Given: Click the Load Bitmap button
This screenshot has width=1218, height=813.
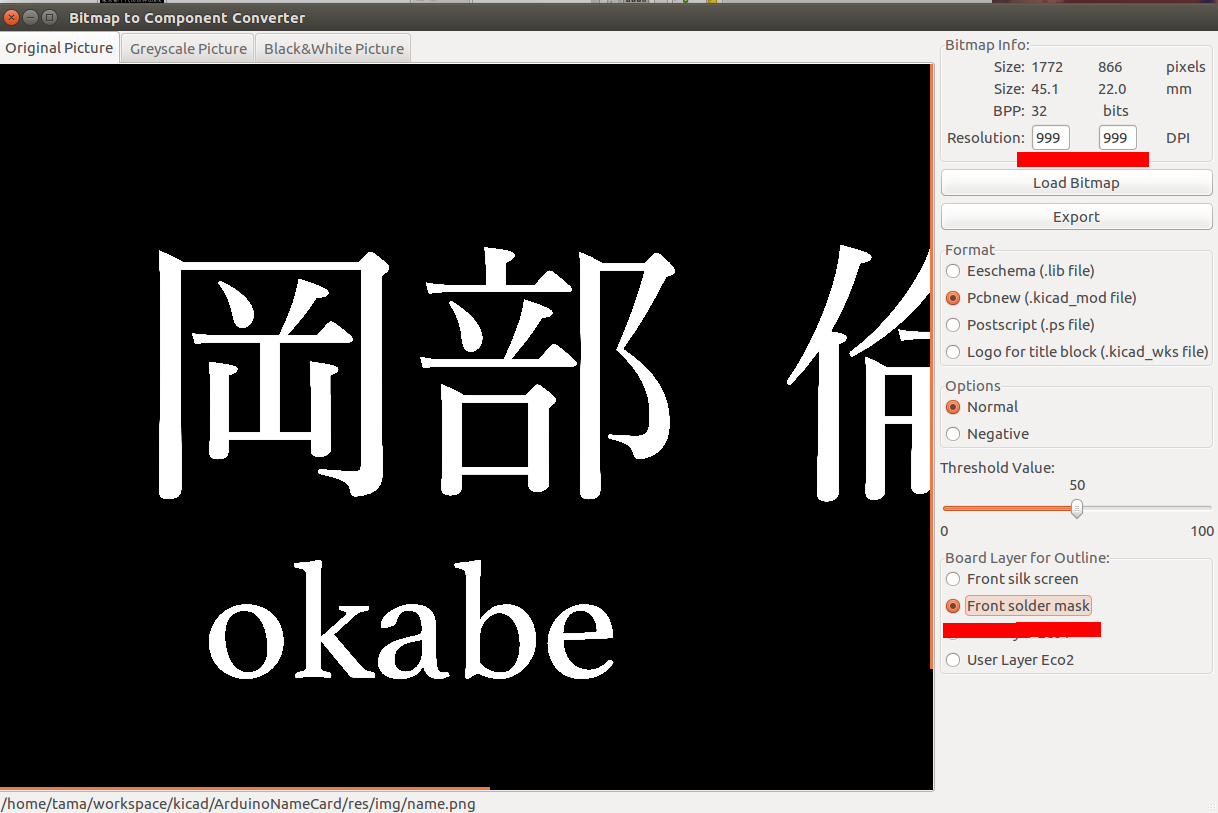Looking at the screenshot, I should pyautogui.click(x=1076, y=182).
